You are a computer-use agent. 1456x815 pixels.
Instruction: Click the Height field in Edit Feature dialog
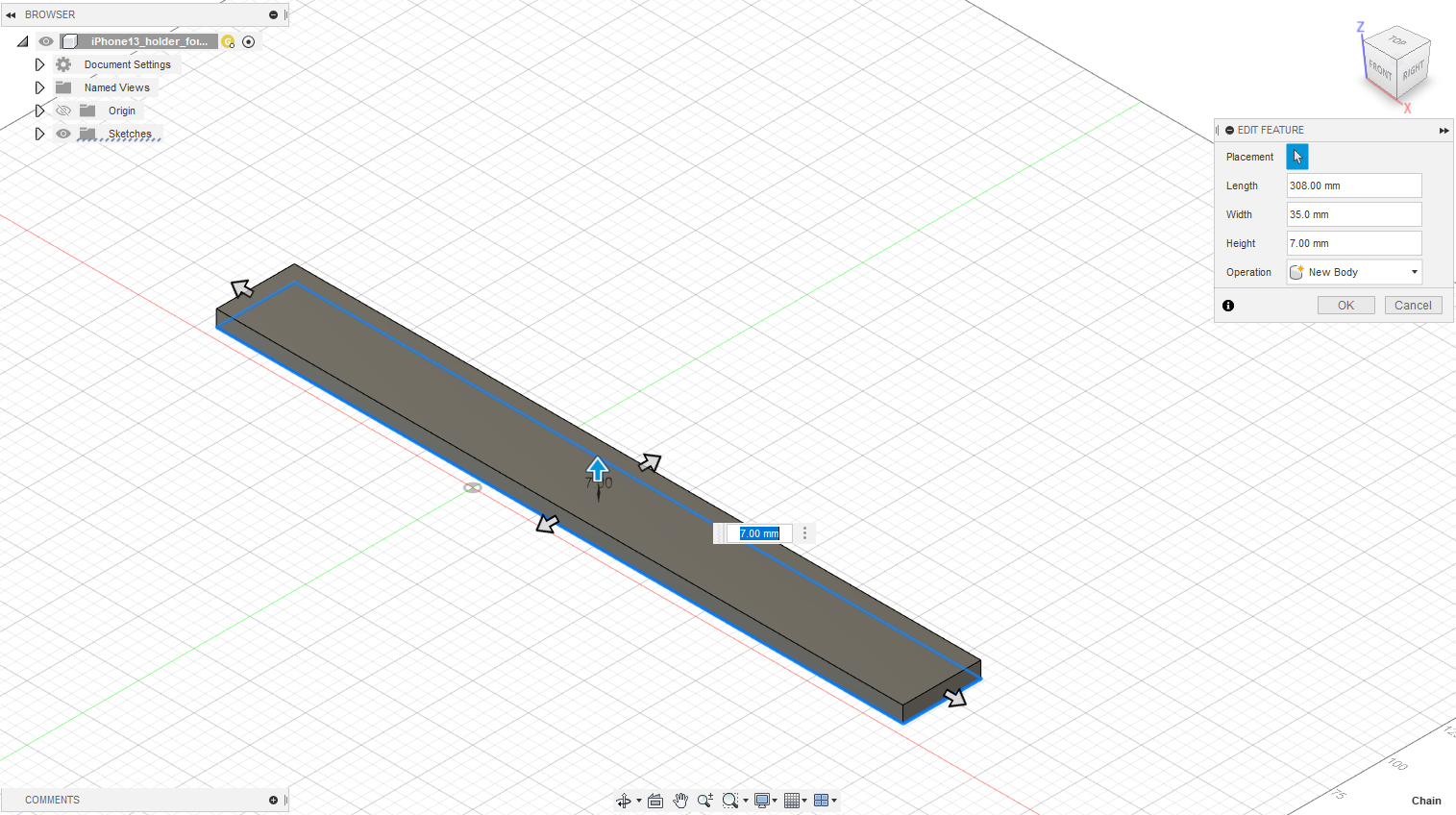tap(1354, 243)
